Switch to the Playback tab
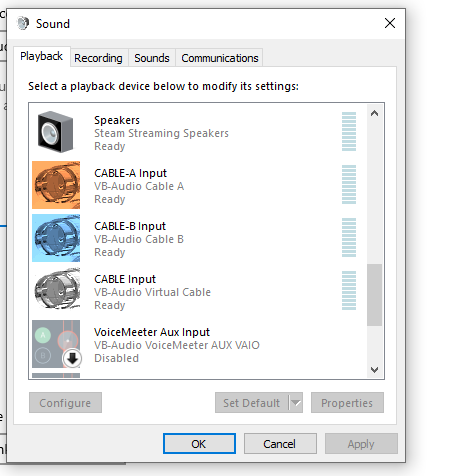This screenshot has width=449, height=476. (42, 56)
